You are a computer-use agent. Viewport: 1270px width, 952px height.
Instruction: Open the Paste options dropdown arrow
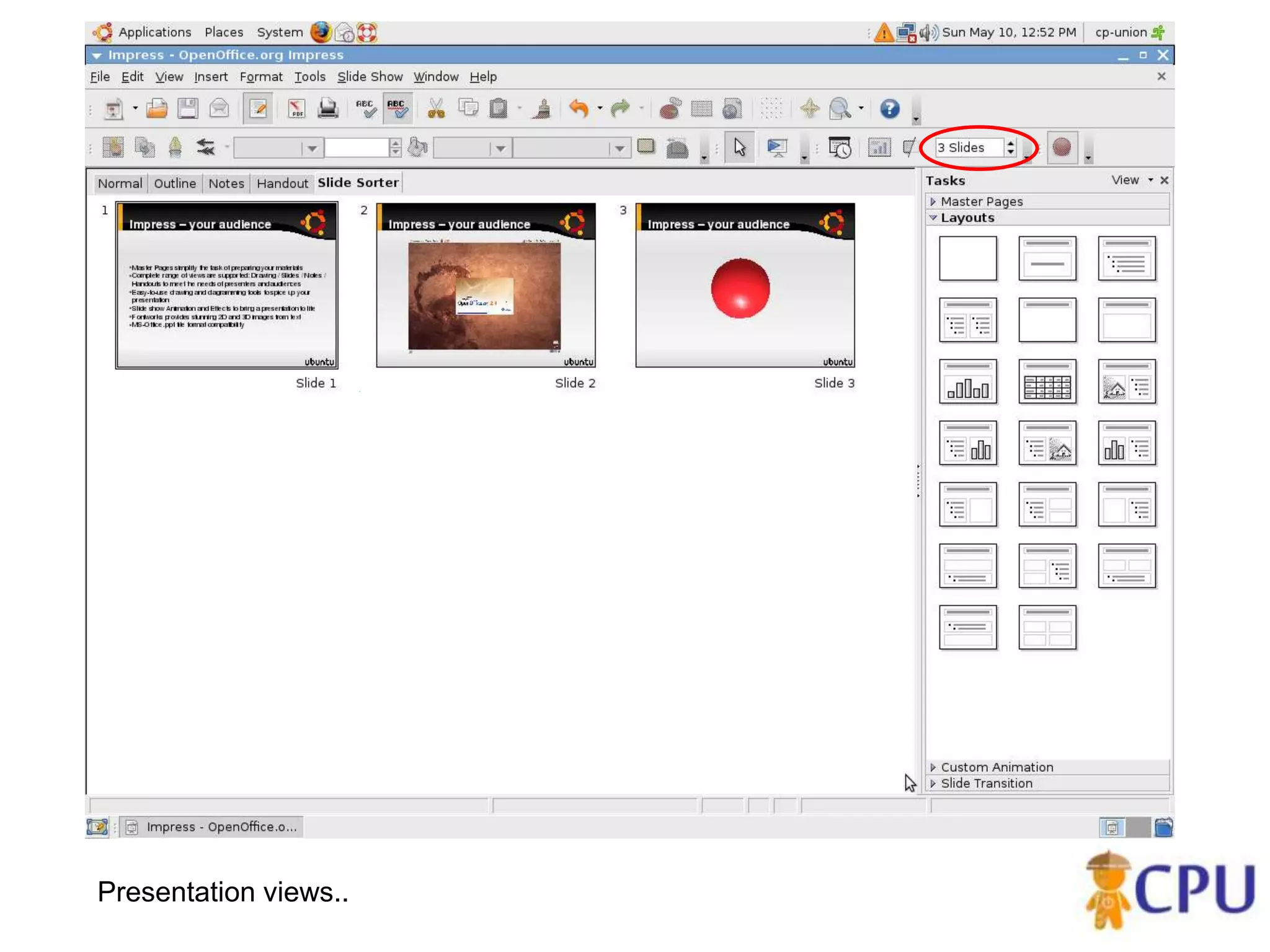click(x=520, y=108)
